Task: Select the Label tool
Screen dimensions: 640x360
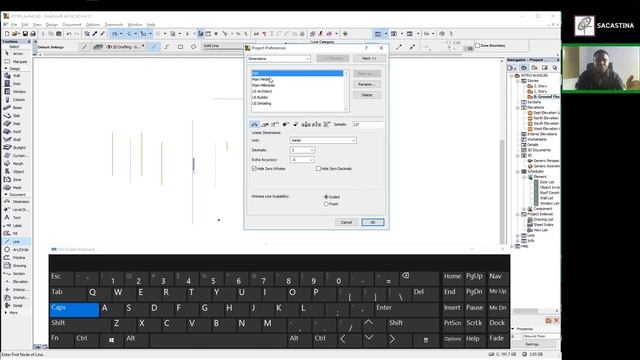Action: 16,226
